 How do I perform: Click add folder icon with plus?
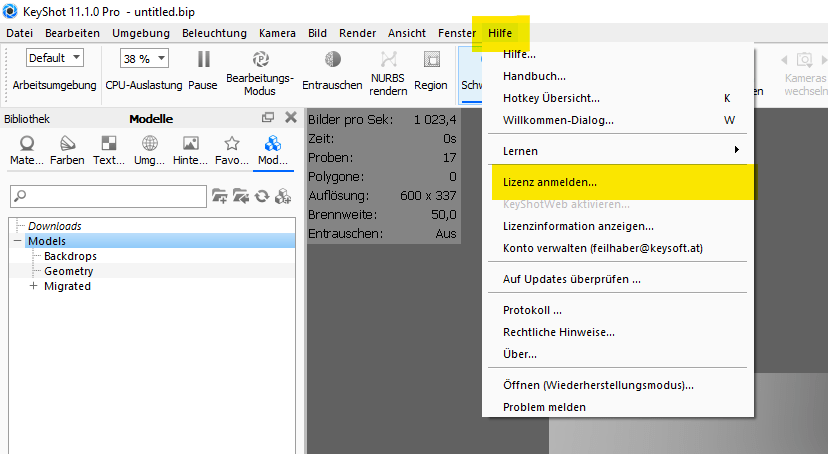point(220,196)
